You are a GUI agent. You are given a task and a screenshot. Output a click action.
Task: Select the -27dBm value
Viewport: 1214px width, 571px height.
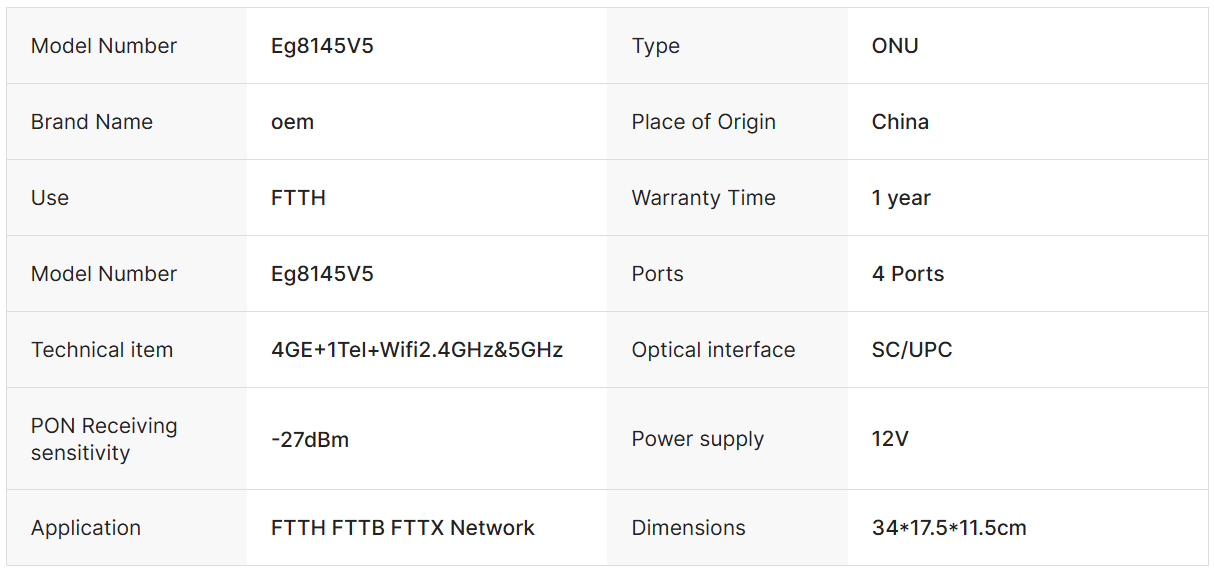click(x=310, y=439)
